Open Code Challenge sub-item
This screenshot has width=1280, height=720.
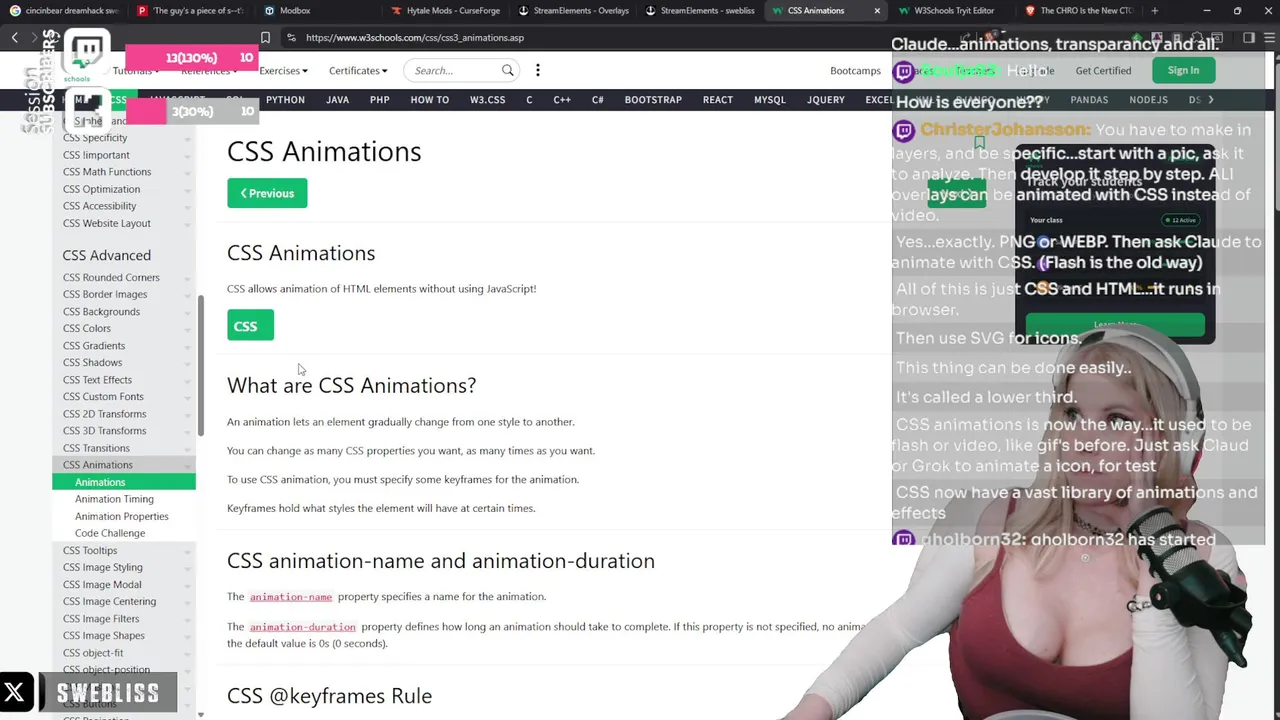point(110,533)
